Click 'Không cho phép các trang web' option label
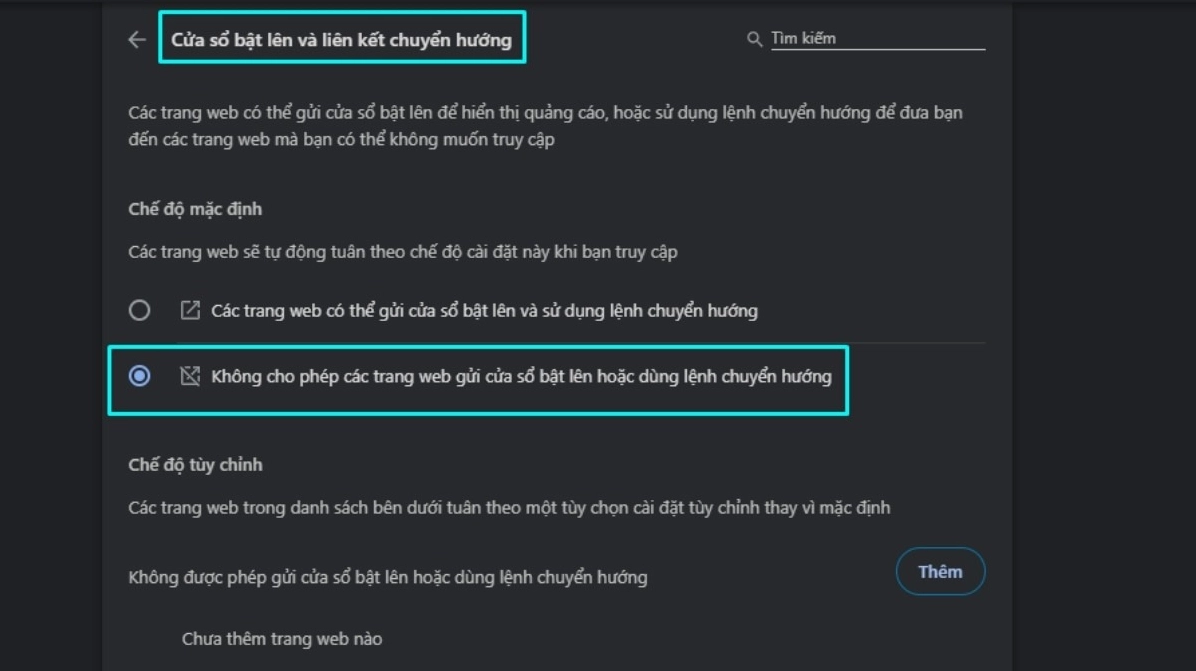1196x671 pixels. 521,377
